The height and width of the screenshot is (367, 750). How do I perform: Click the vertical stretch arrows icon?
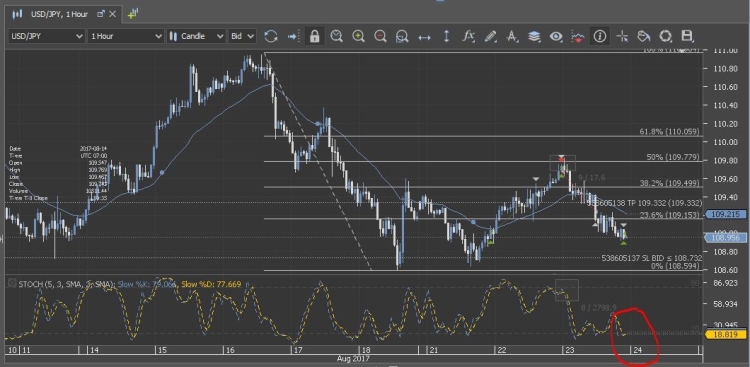446,36
